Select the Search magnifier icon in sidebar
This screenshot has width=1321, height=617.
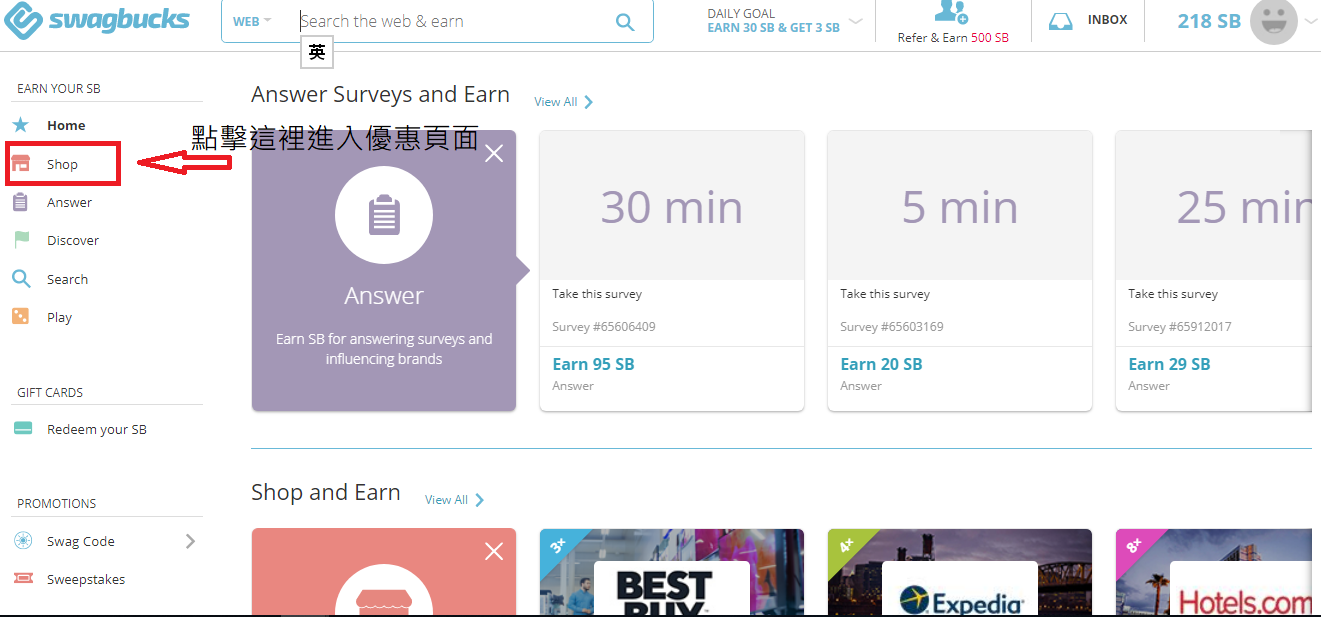tap(21, 279)
